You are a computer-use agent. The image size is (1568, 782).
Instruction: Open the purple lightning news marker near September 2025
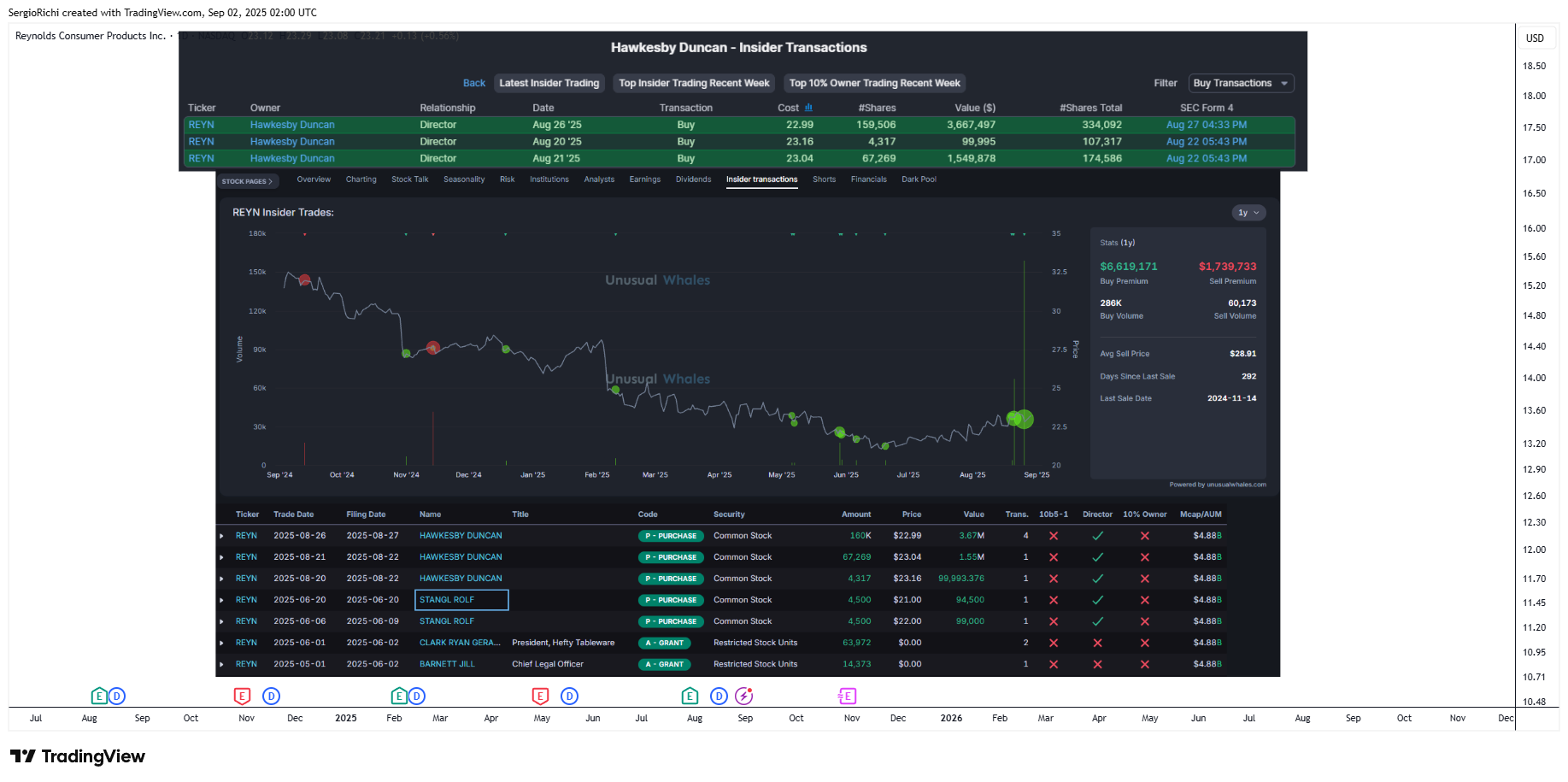click(744, 697)
